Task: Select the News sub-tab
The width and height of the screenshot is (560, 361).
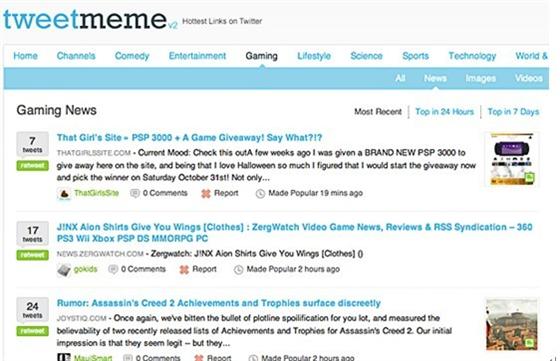Action: coord(435,78)
